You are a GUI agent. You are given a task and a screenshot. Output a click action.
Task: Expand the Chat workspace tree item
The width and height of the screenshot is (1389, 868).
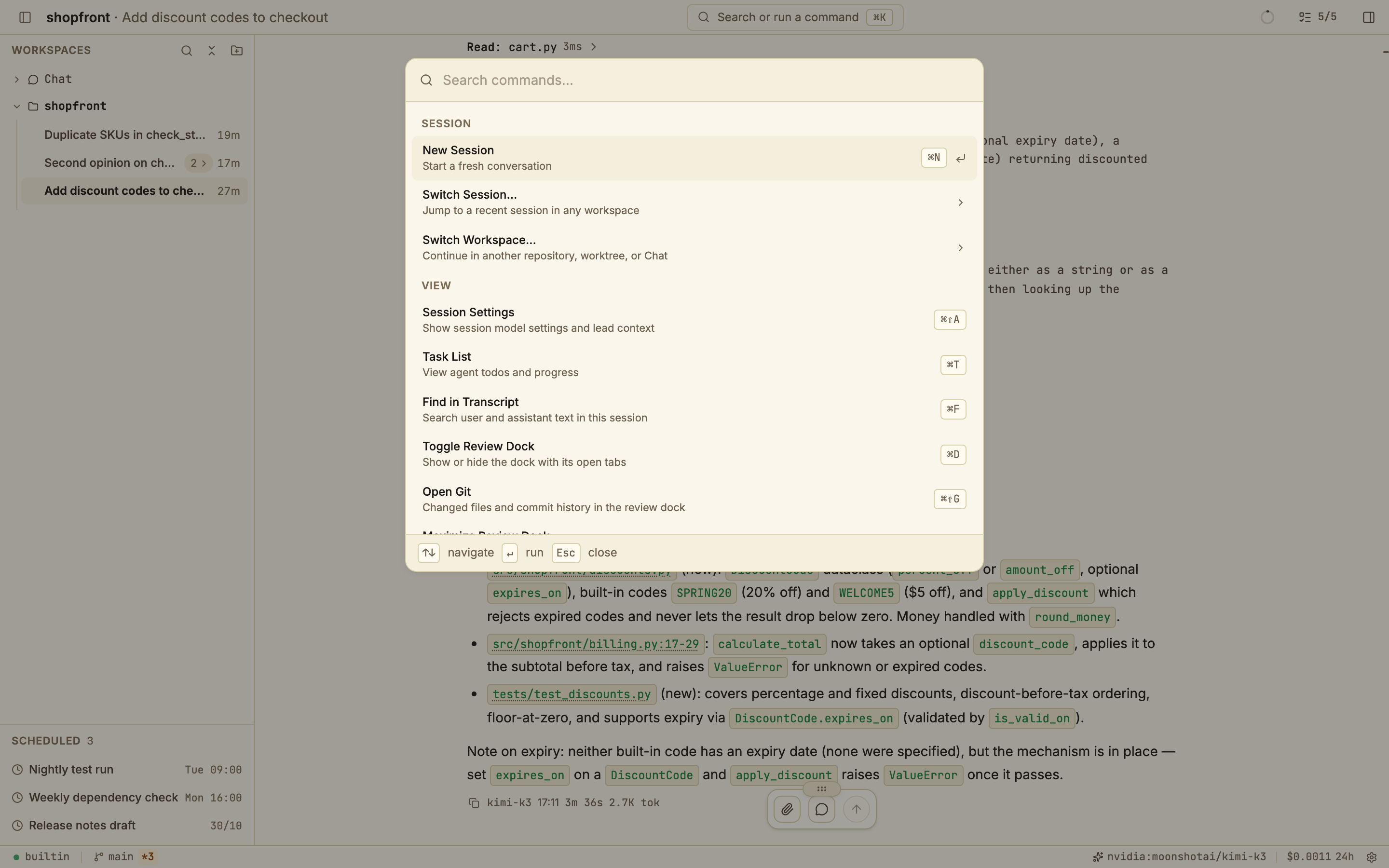click(x=17, y=79)
